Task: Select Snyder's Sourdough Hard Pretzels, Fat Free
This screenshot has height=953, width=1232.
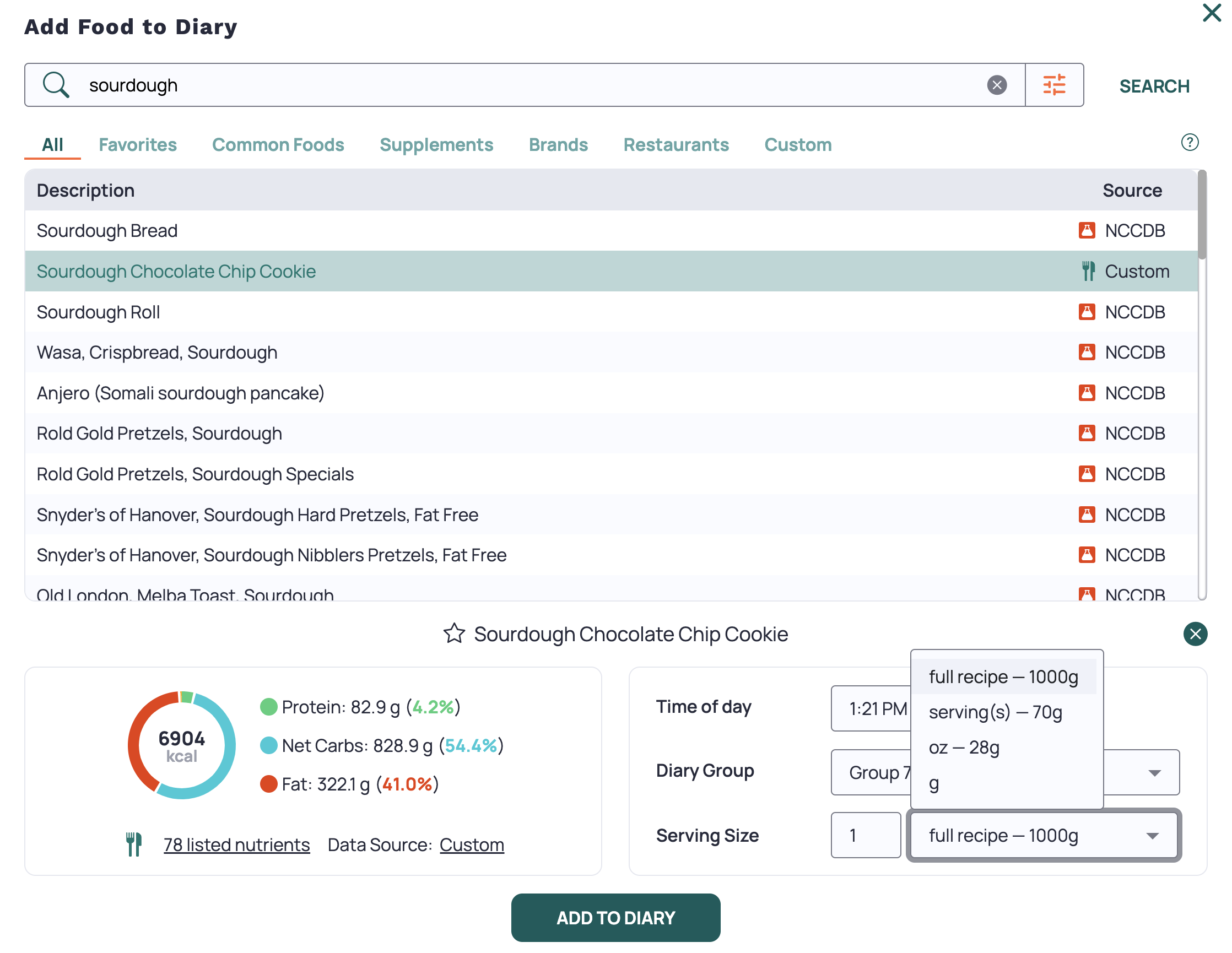Action: [x=611, y=515]
